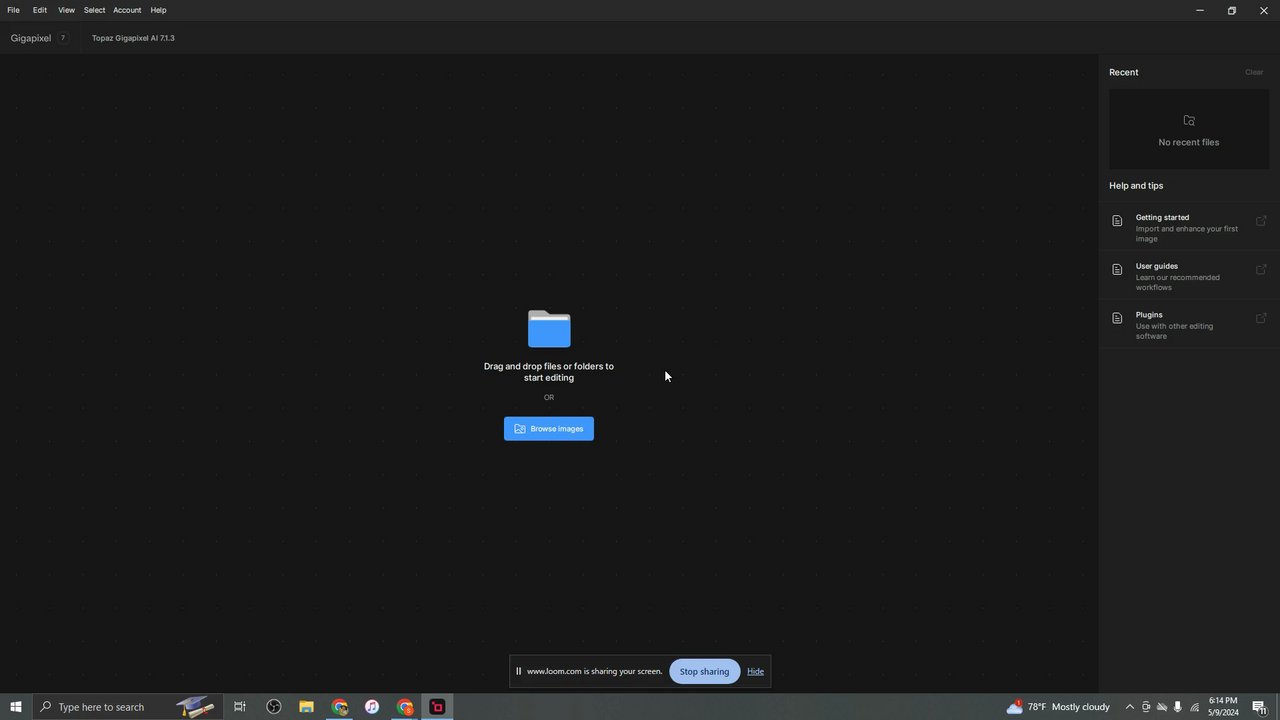This screenshot has height=720, width=1280.
Task: Click Drag and drop files instruction text
Action: (x=549, y=372)
